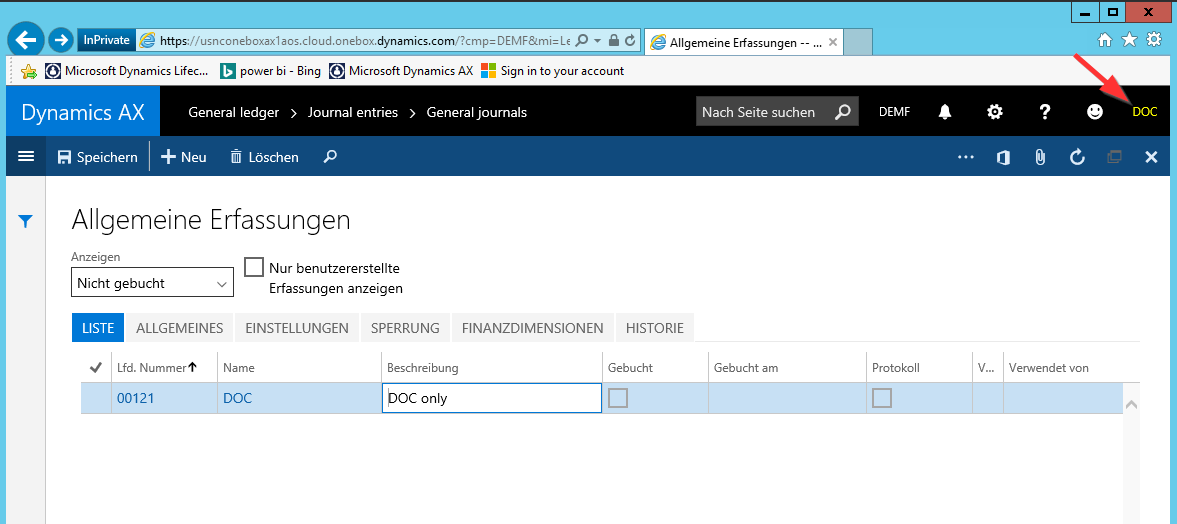This screenshot has width=1177, height=524.
Task: Toggle the Gebucht checkbox in row 00121
Action: tap(618, 398)
